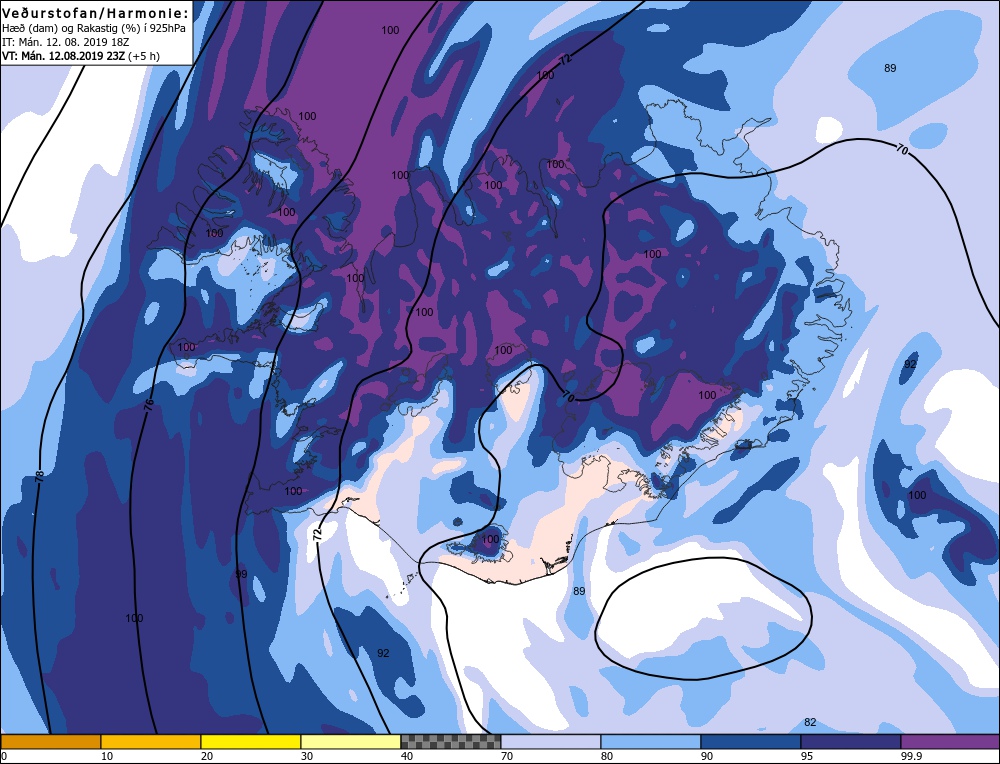1000x764 pixels.
Task: Click the 'Veðurstofan/Harmonie:' title text
Action: (x=96, y=13)
